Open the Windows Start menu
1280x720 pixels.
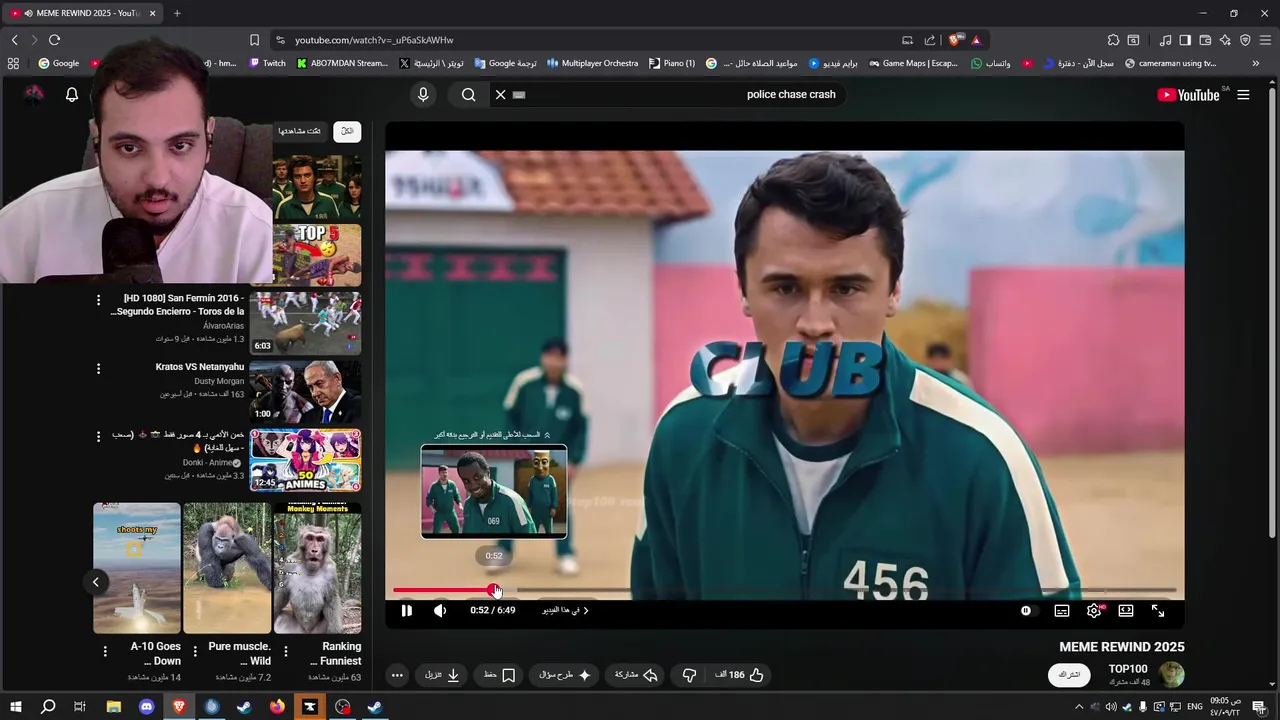[x=16, y=707]
